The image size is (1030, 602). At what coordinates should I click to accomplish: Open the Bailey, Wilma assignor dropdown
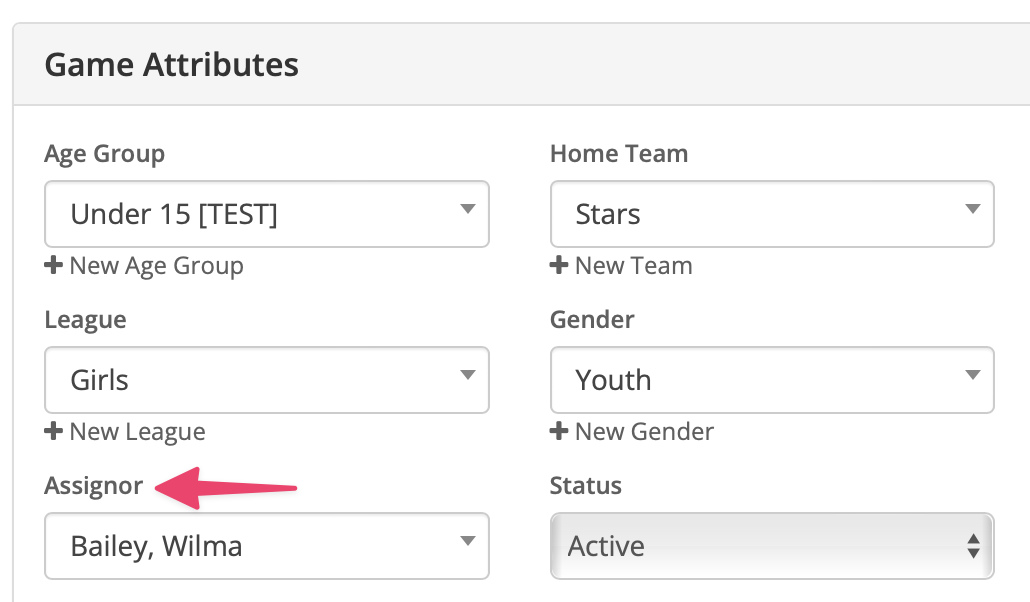pos(267,546)
